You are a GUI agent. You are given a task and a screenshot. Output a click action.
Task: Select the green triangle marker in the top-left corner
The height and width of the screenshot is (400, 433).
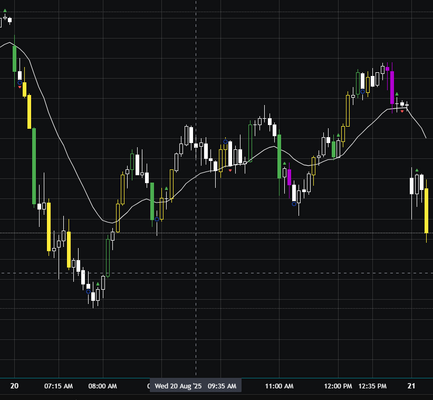pos(5,11)
